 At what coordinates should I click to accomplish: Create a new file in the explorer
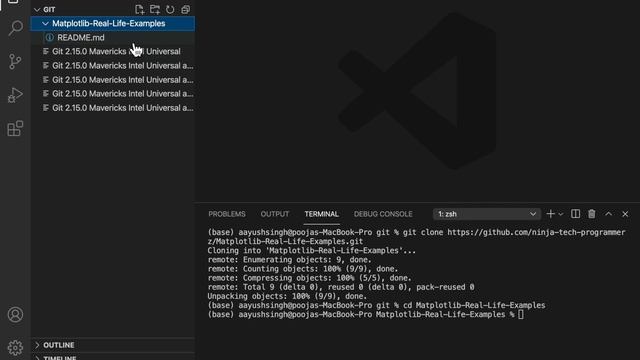click(139, 9)
